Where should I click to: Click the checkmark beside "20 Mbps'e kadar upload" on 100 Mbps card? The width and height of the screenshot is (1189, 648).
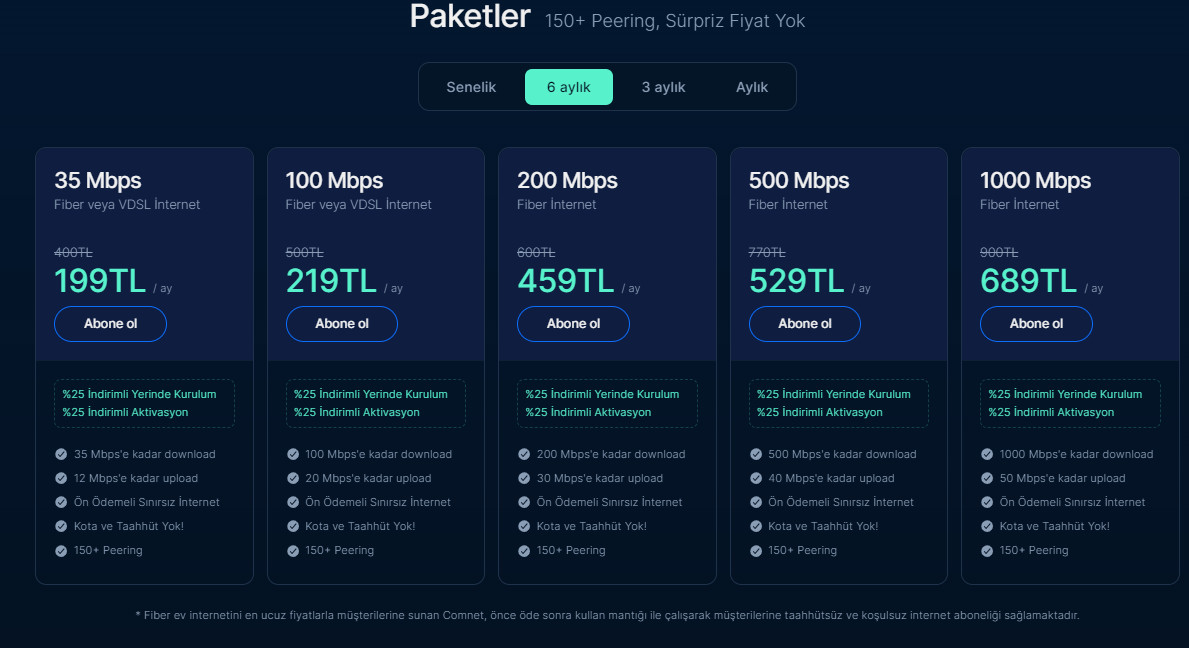click(291, 478)
